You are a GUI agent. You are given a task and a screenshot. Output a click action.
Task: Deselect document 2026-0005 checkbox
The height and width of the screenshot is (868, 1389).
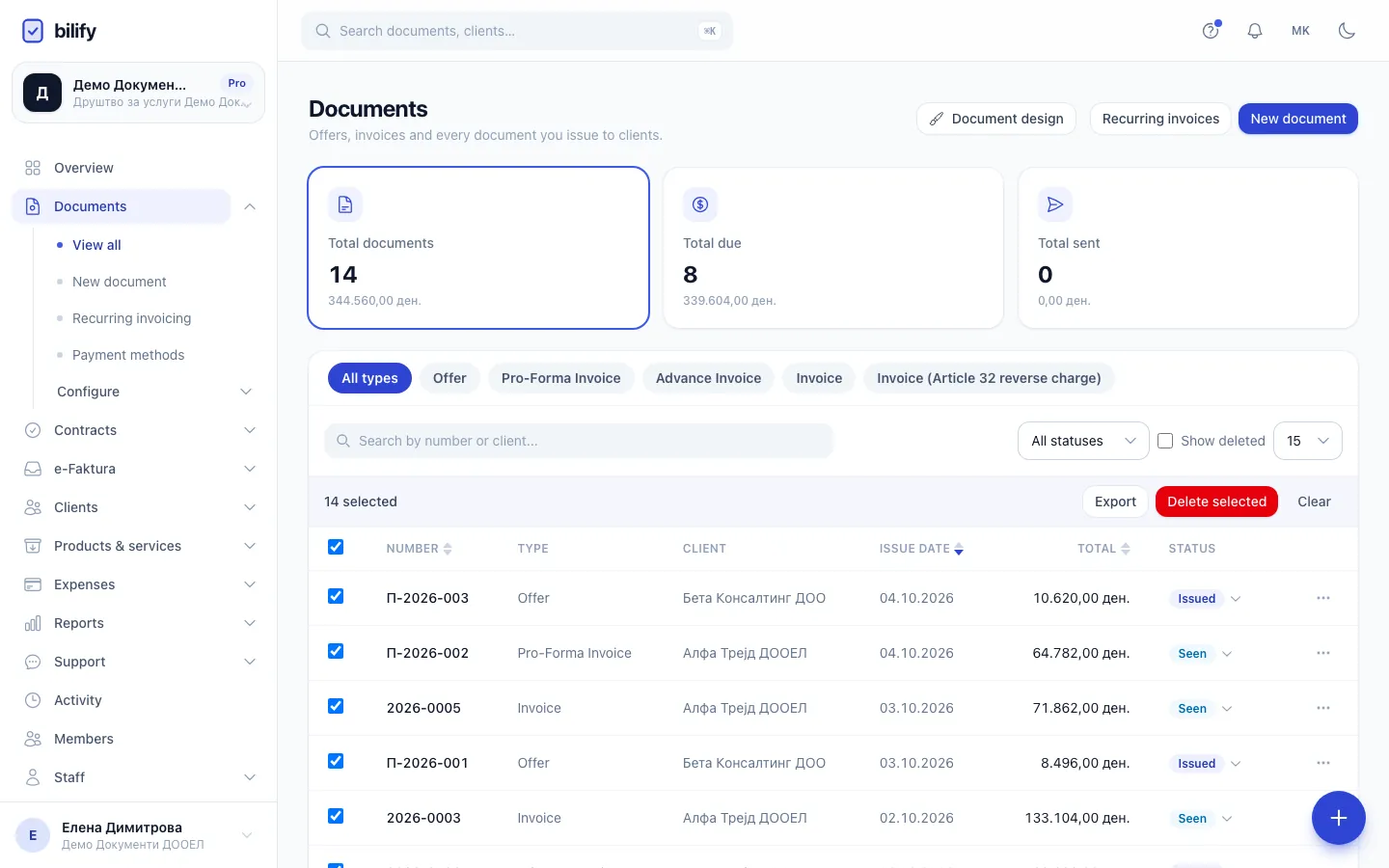(336, 706)
